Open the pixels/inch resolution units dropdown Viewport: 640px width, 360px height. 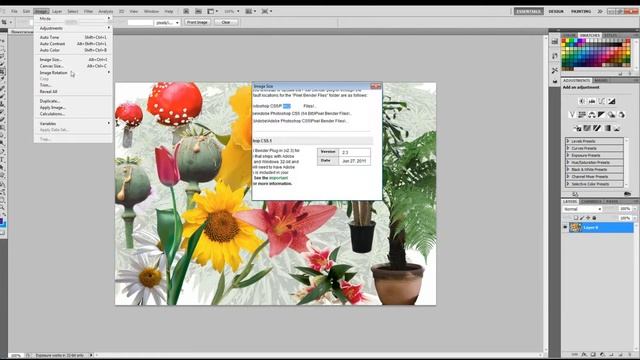click(167, 22)
